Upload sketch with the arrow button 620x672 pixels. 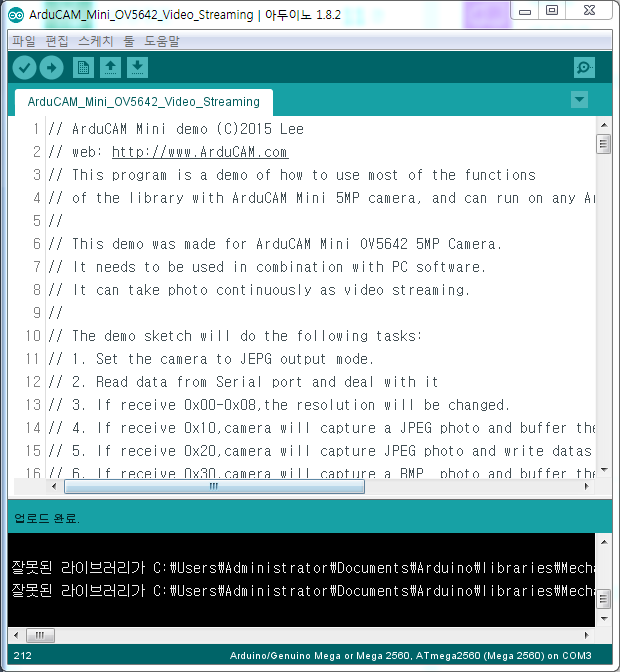[51, 68]
